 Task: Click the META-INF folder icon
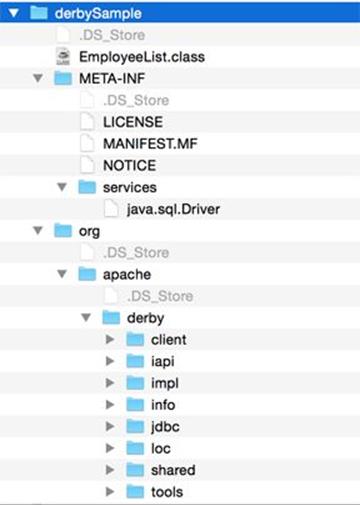(63, 78)
